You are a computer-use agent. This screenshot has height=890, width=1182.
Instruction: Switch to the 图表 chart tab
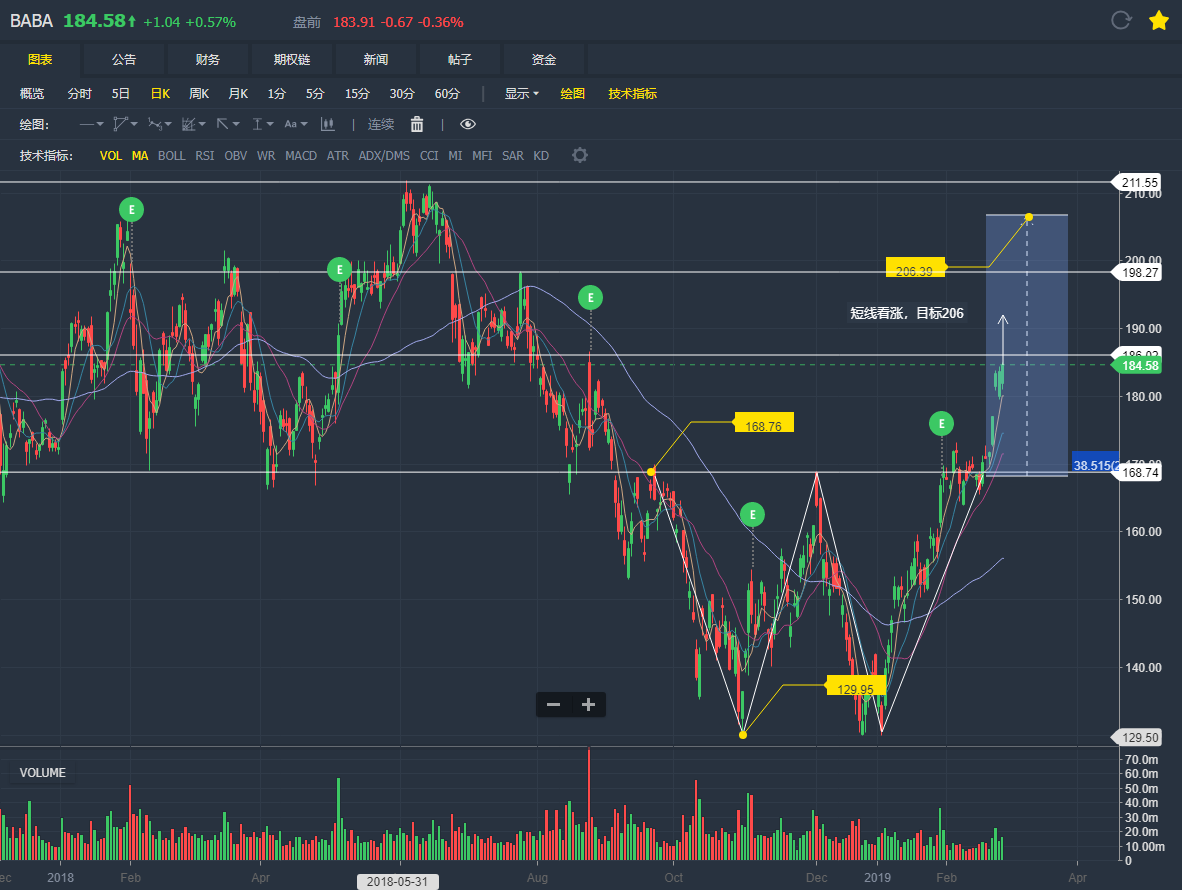tap(40, 60)
